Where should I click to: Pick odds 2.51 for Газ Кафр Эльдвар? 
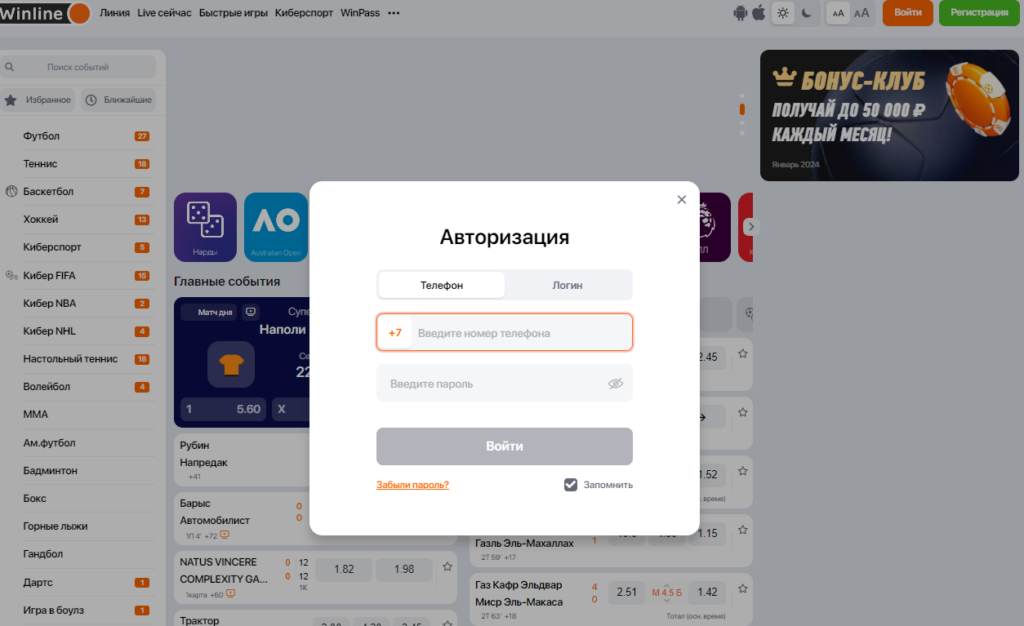tap(626, 592)
